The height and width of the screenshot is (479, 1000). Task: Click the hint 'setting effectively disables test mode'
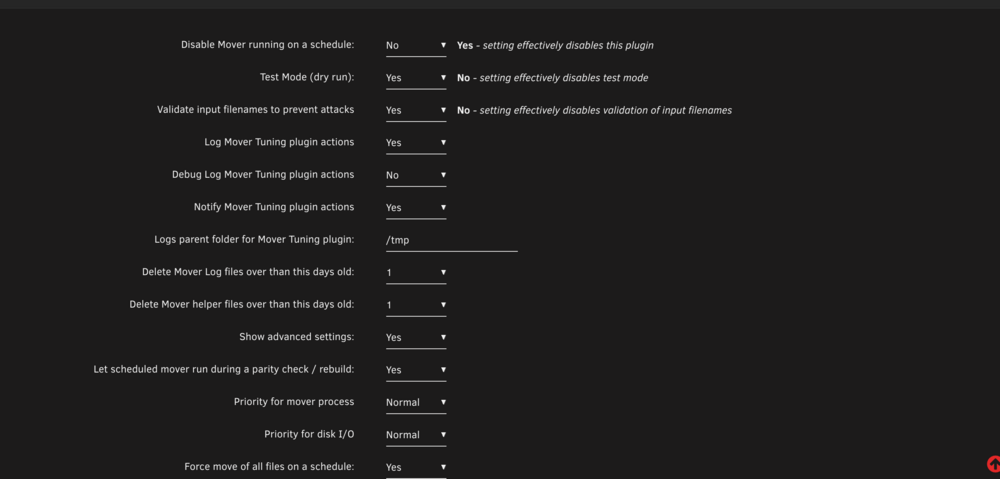564,78
